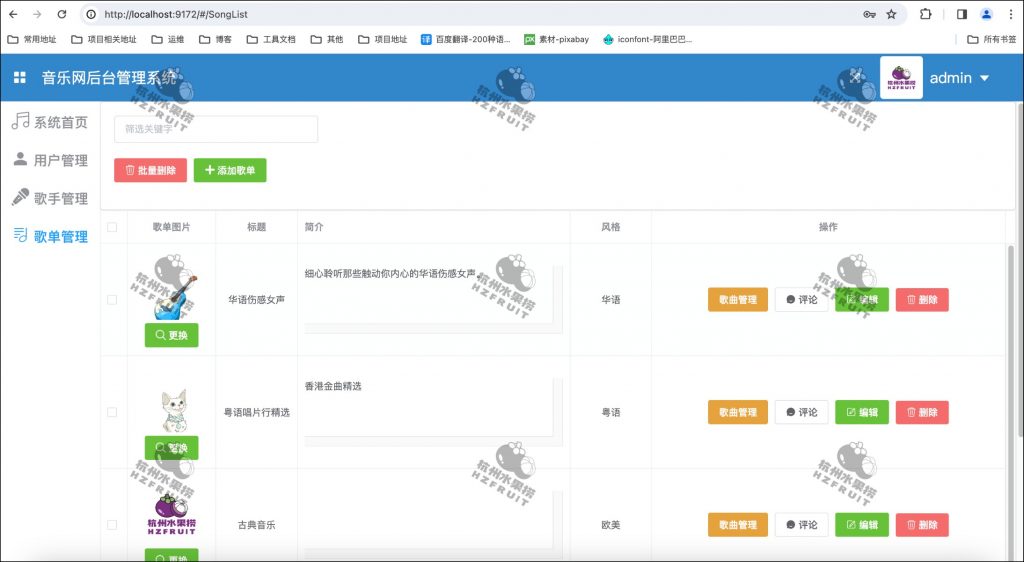The height and width of the screenshot is (562, 1024).
Task: Open the browser extensions puzzle icon
Action: pyautogui.click(x=925, y=14)
